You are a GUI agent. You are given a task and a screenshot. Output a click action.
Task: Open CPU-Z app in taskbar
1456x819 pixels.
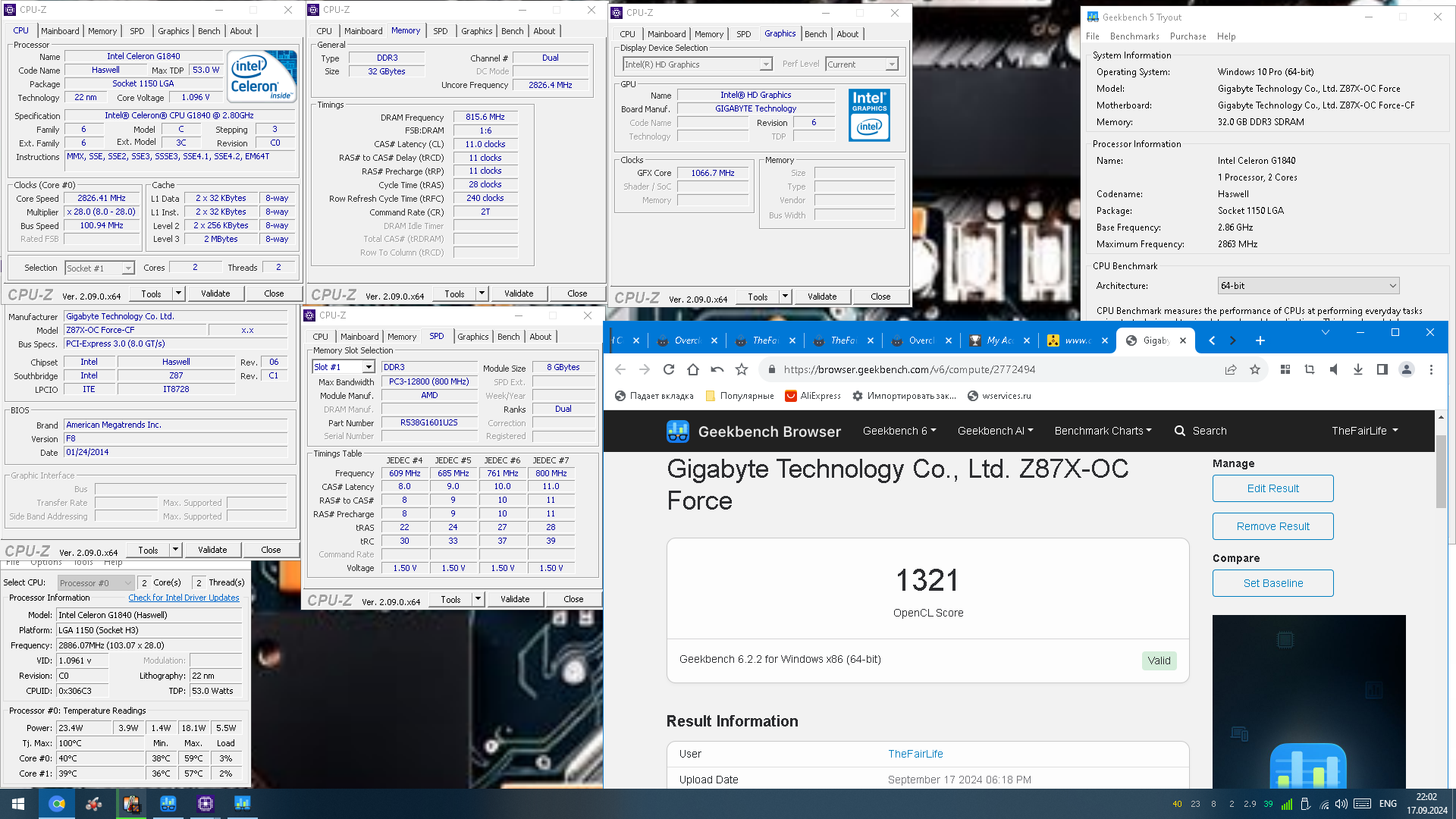(206, 804)
